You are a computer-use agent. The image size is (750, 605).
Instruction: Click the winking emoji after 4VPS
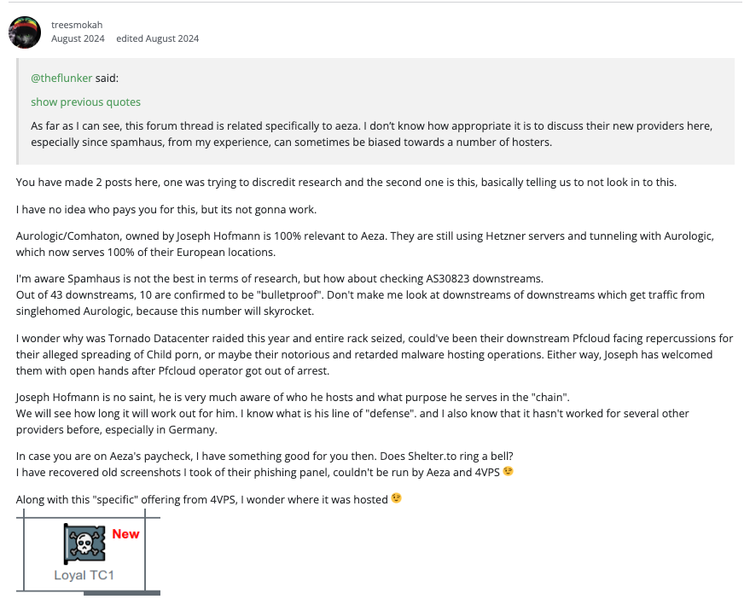[x=508, y=472]
